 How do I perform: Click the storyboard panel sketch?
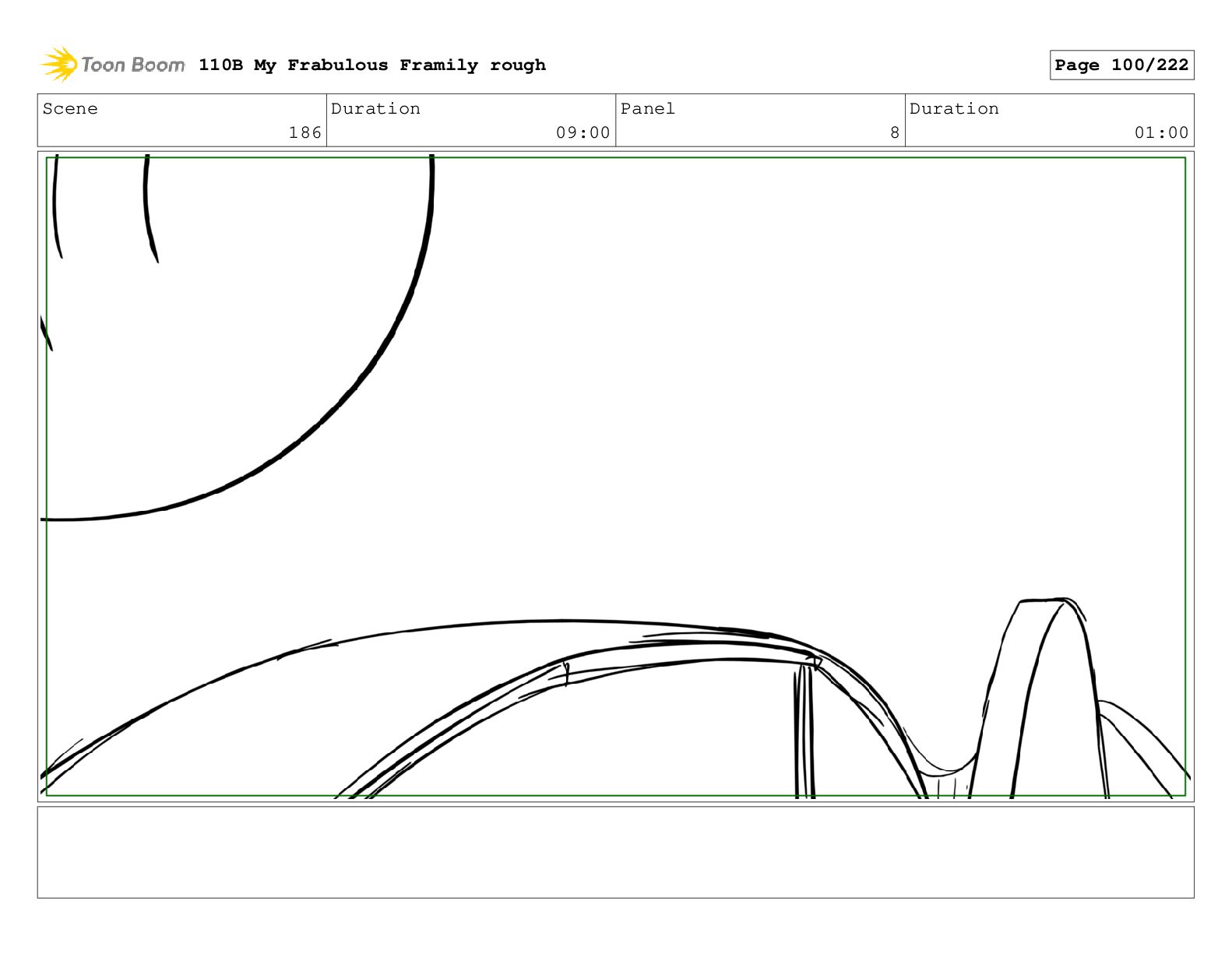615,477
